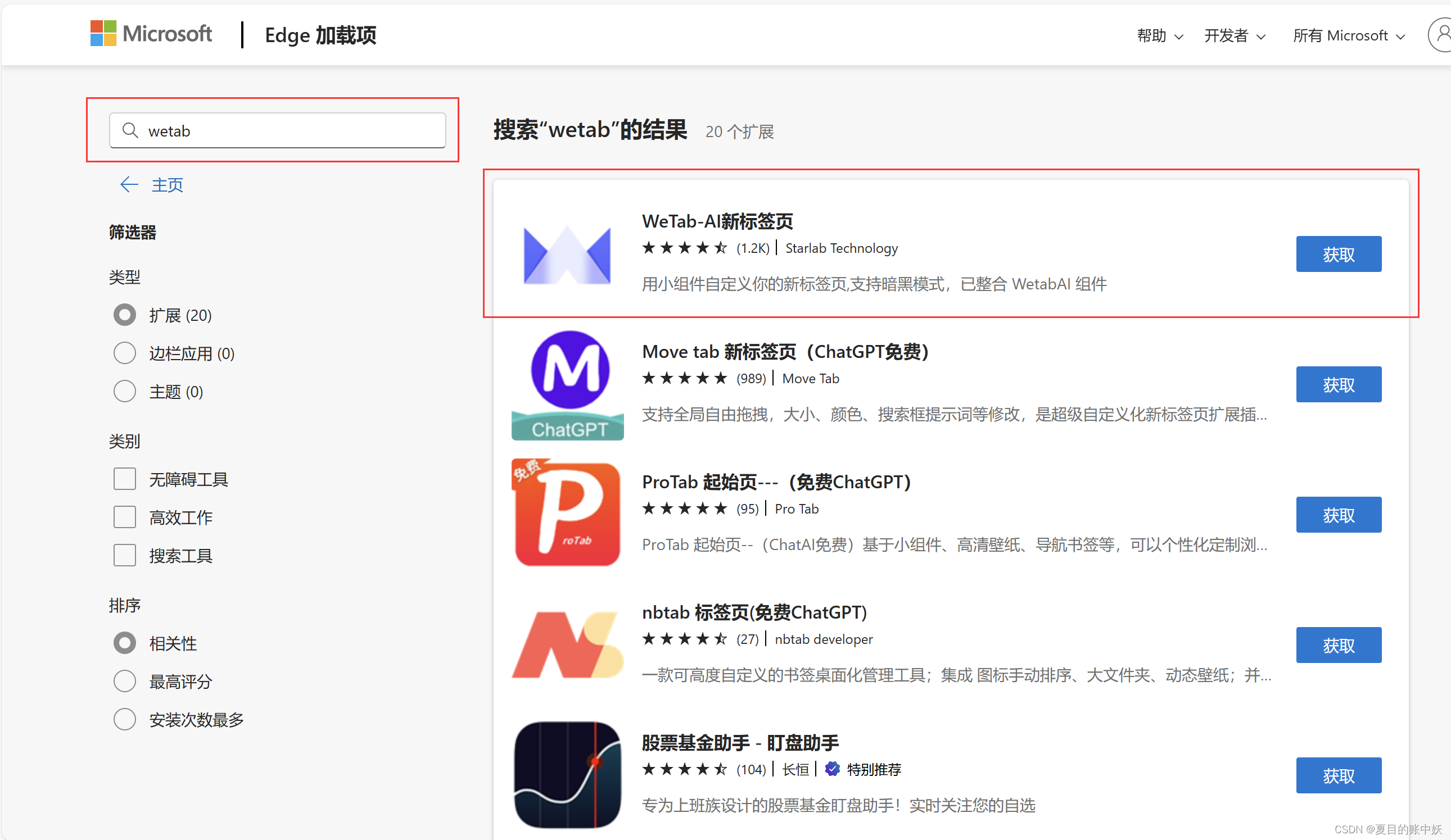Click 获取 button for WeTab-AI新标签页

click(1338, 255)
